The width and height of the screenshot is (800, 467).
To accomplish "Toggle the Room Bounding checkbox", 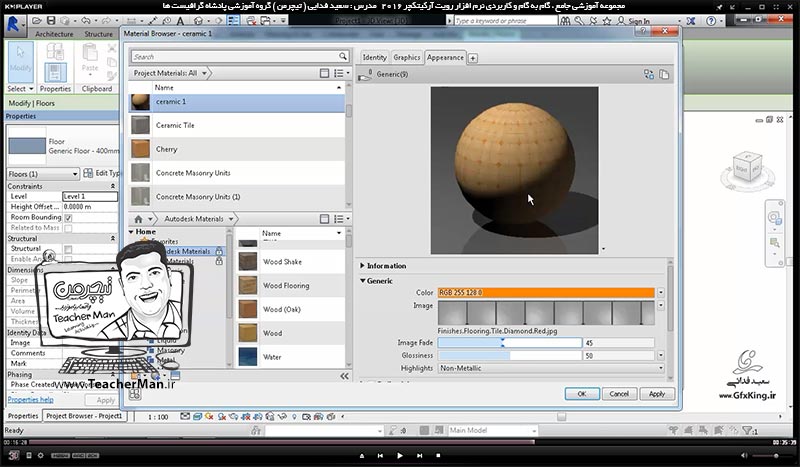I will pyautogui.click(x=68, y=218).
